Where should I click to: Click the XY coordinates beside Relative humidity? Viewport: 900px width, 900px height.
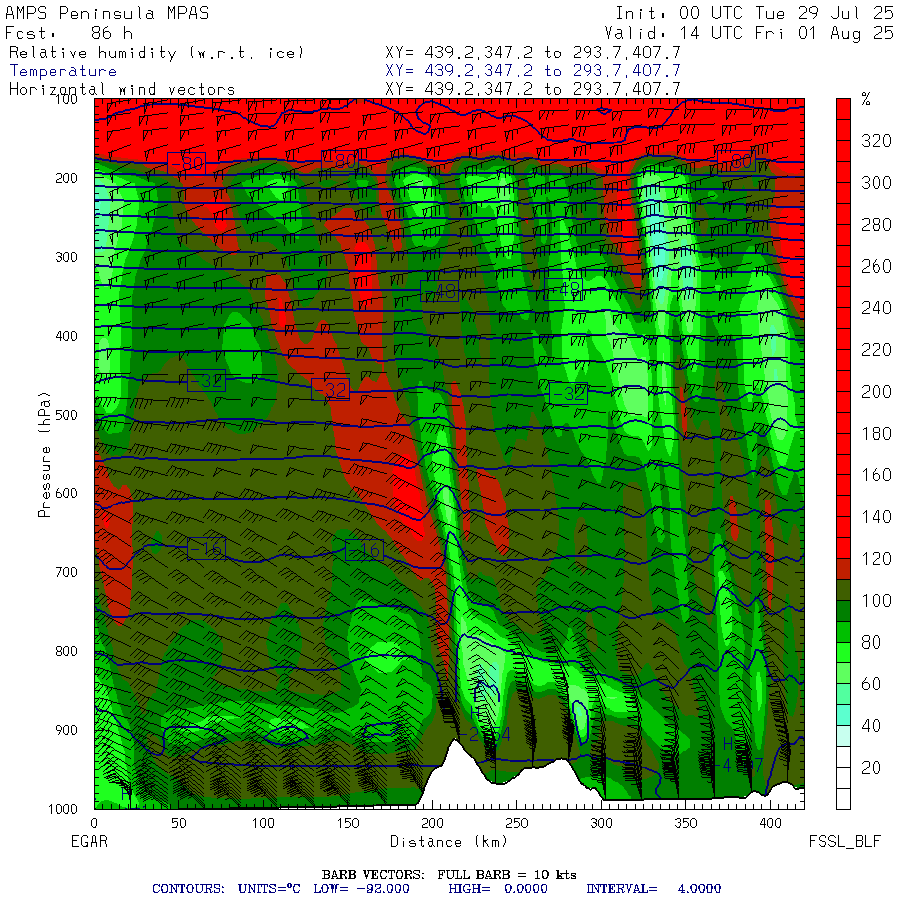pyautogui.click(x=533, y=53)
